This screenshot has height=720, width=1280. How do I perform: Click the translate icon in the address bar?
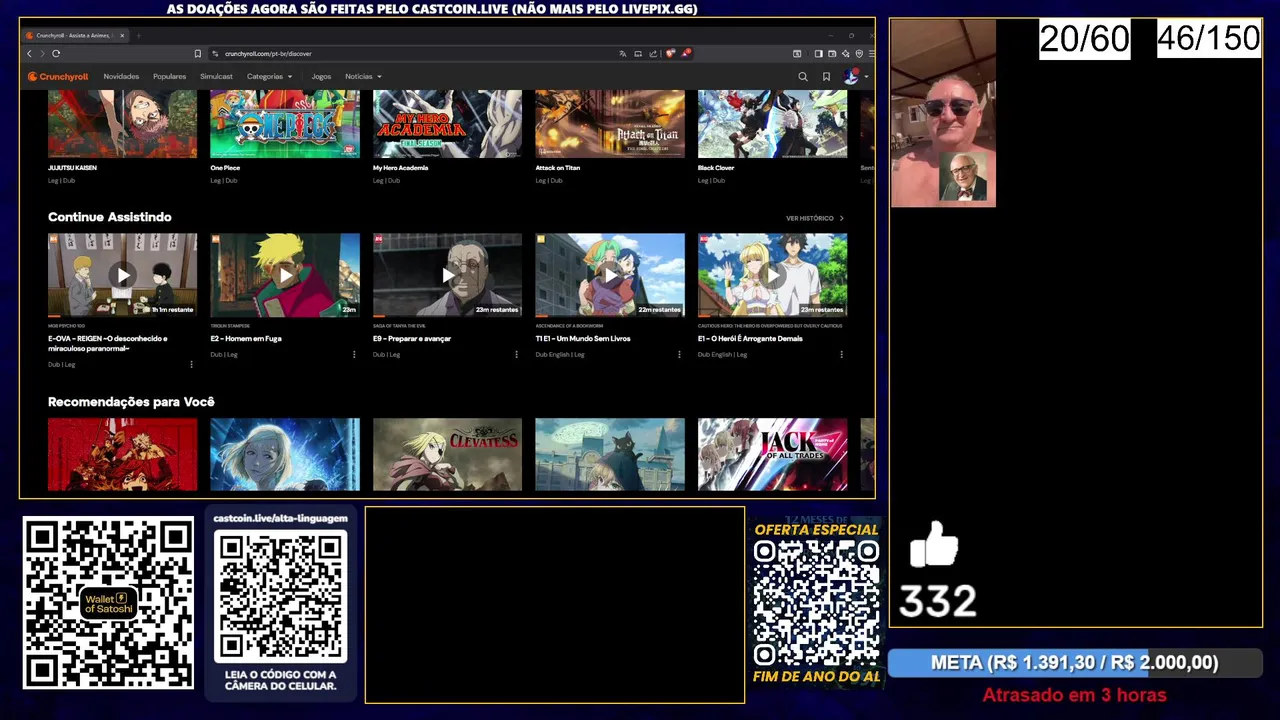(623, 53)
